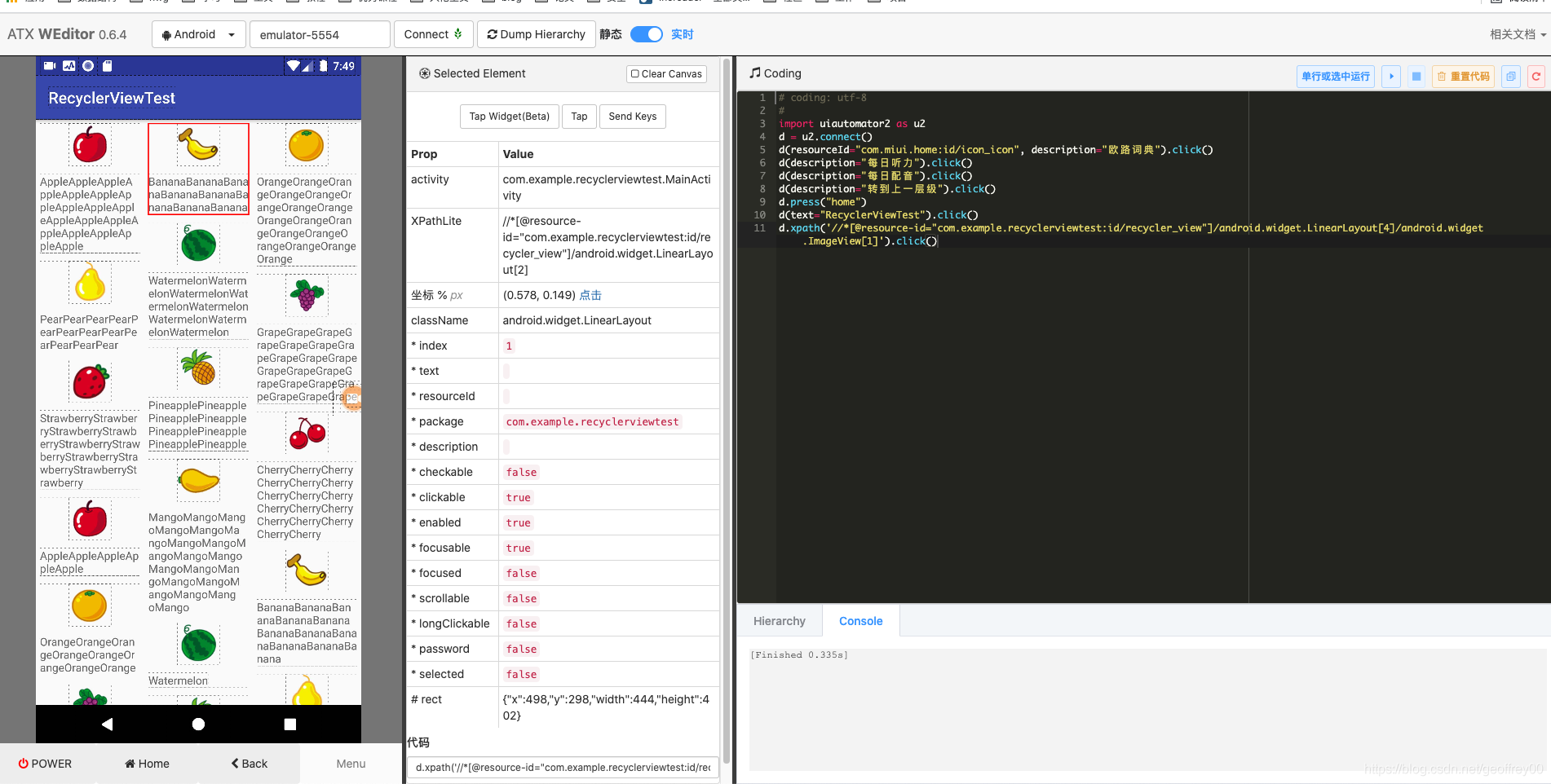Switch to the Hierarchy tab
This screenshot has width=1551, height=784.
(780, 621)
